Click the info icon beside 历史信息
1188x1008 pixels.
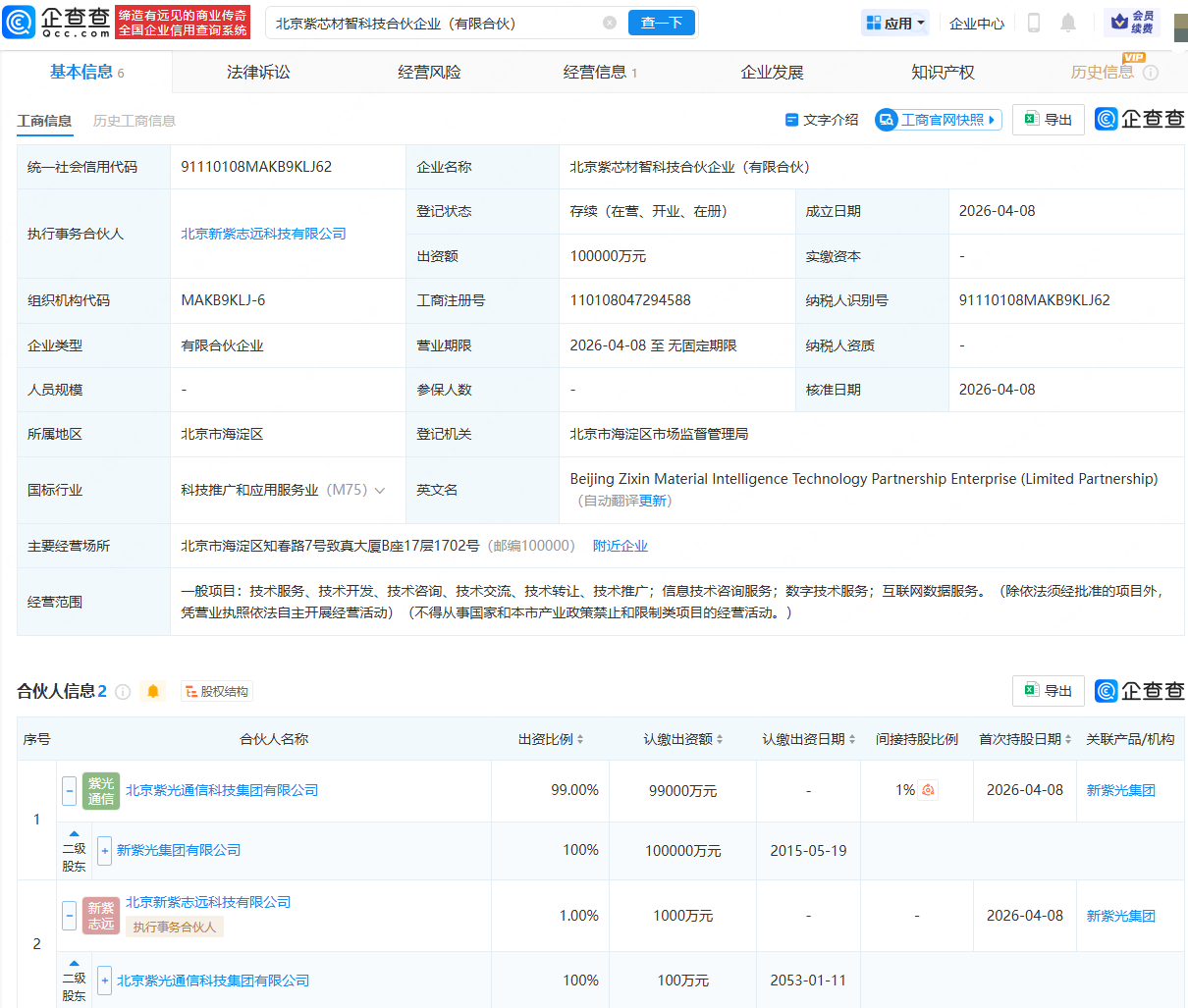(1151, 73)
